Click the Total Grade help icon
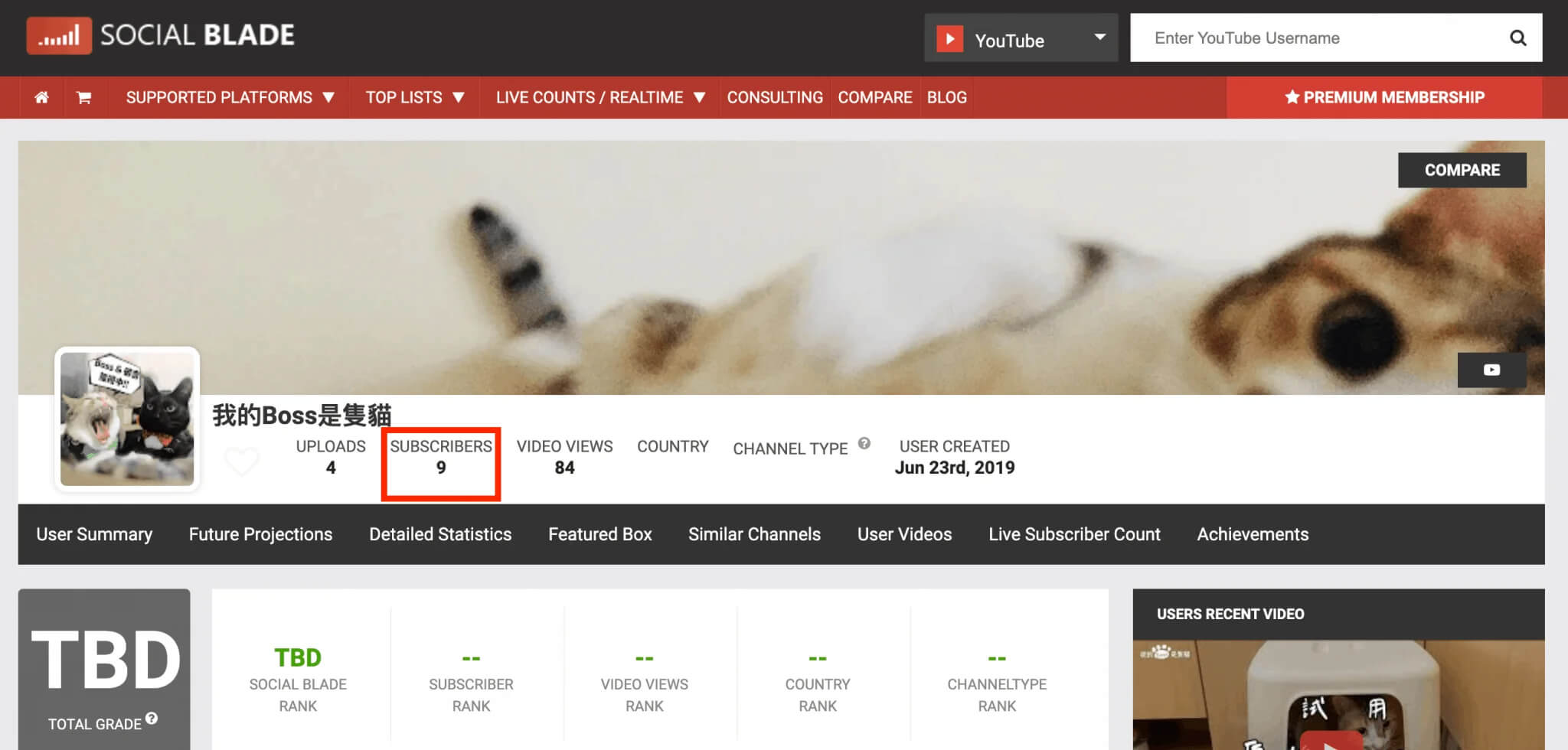 [x=152, y=718]
